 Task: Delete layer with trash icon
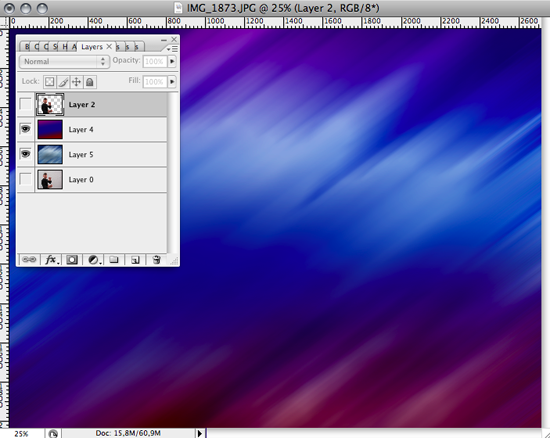[x=156, y=260]
